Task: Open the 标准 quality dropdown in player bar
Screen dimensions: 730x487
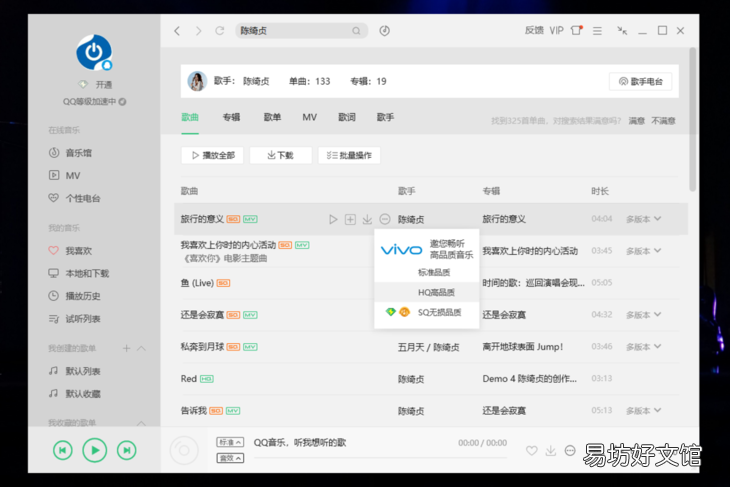Action: click(230, 442)
